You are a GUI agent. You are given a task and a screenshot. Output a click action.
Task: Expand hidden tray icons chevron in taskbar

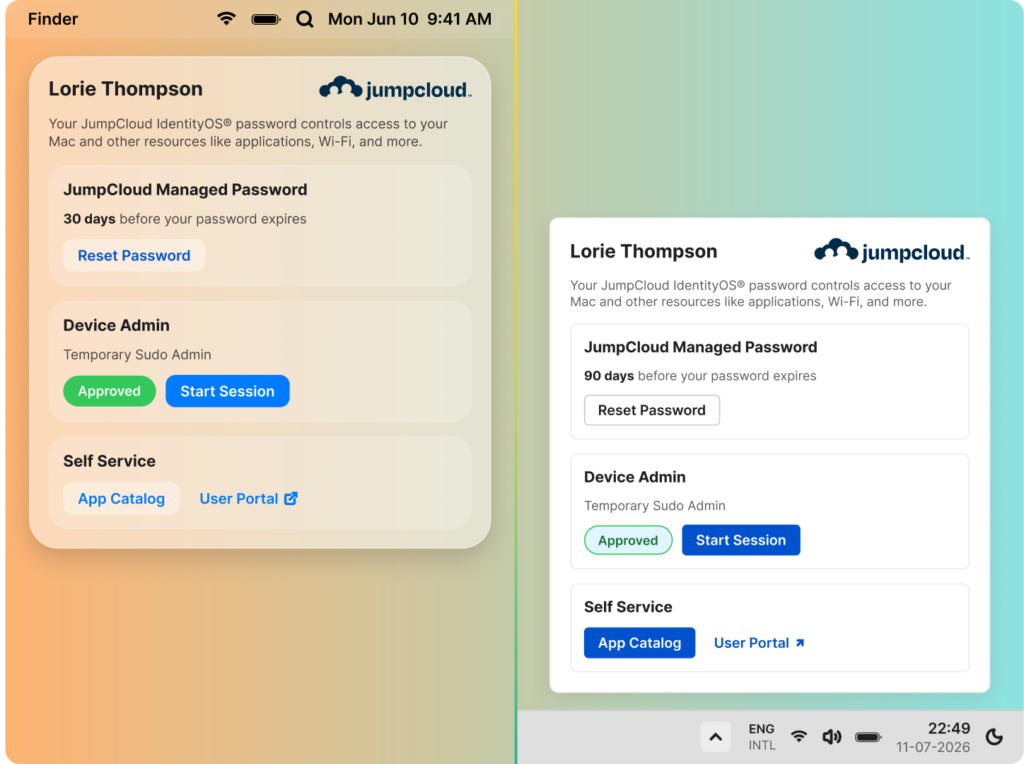click(716, 737)
